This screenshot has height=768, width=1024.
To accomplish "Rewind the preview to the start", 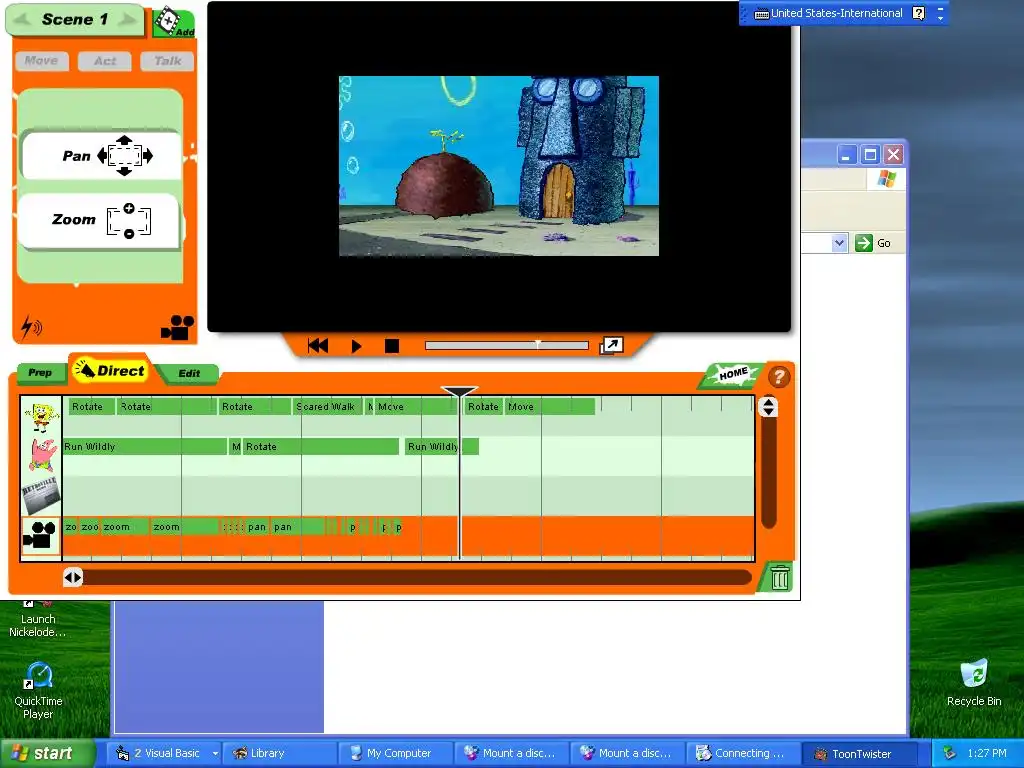I will pyautogui.click(x=318, y=345).
